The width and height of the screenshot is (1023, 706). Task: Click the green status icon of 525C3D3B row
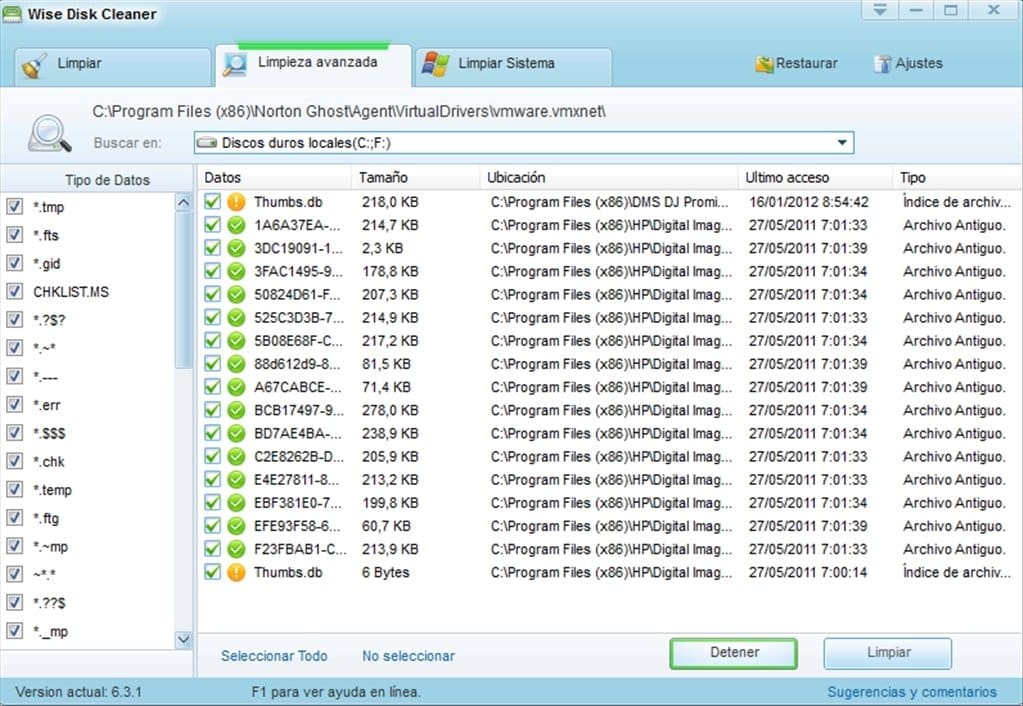(x=236, y=318)
